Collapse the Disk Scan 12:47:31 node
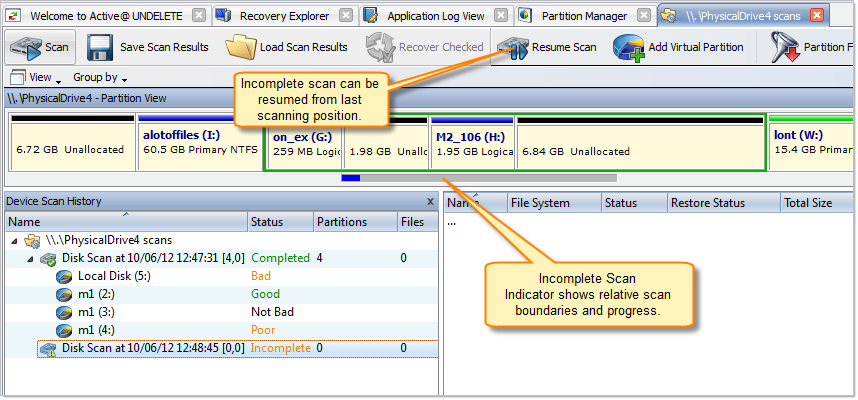858x400 pixels. [x=30, y=258]
